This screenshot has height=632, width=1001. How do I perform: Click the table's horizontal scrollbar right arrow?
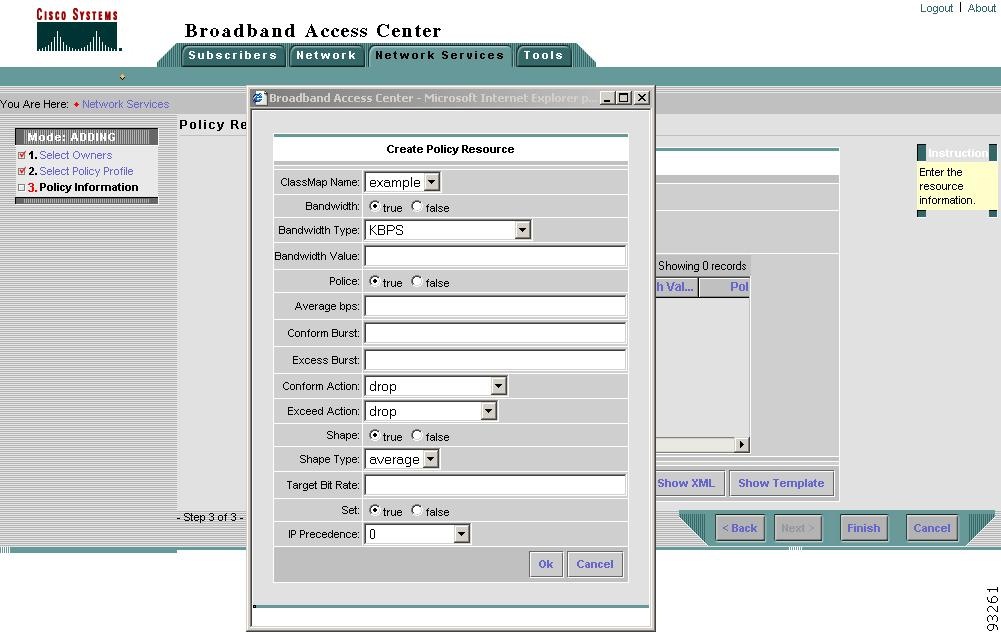pos(741,444)
